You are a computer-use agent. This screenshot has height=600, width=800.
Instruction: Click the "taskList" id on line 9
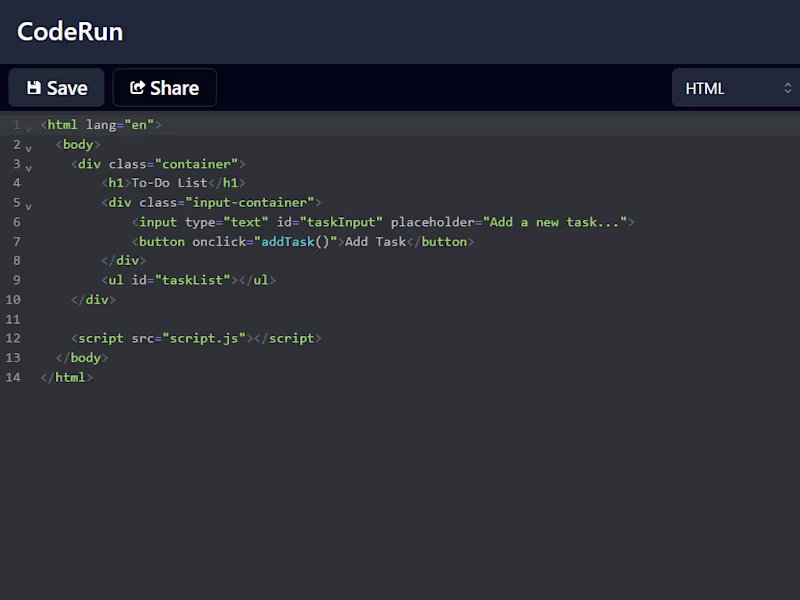[x=193, y=280]
